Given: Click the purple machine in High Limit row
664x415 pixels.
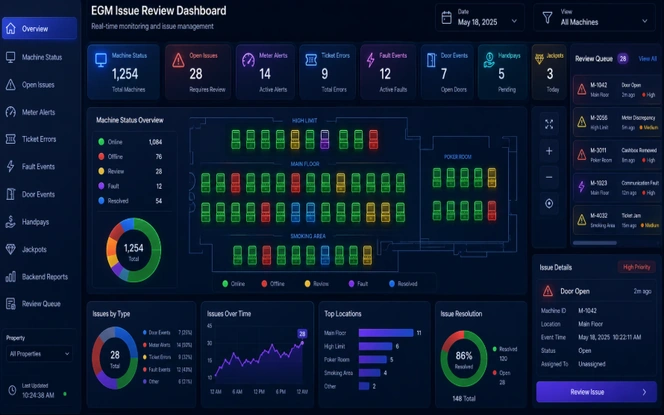Looking at the screenshot, I should [325, 139].
